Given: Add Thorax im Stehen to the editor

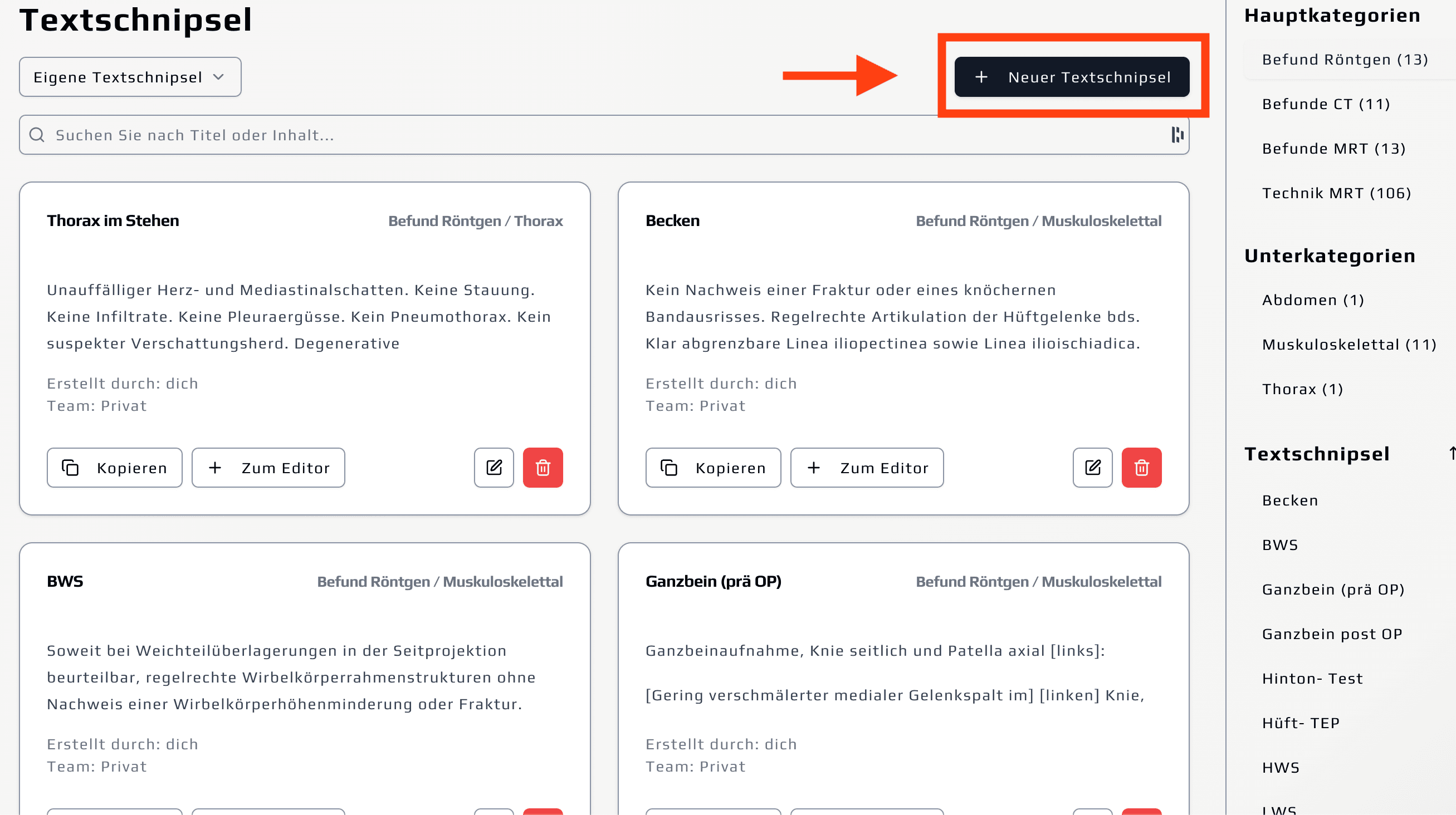Looking at the screenshot, I should pos(268,468).
